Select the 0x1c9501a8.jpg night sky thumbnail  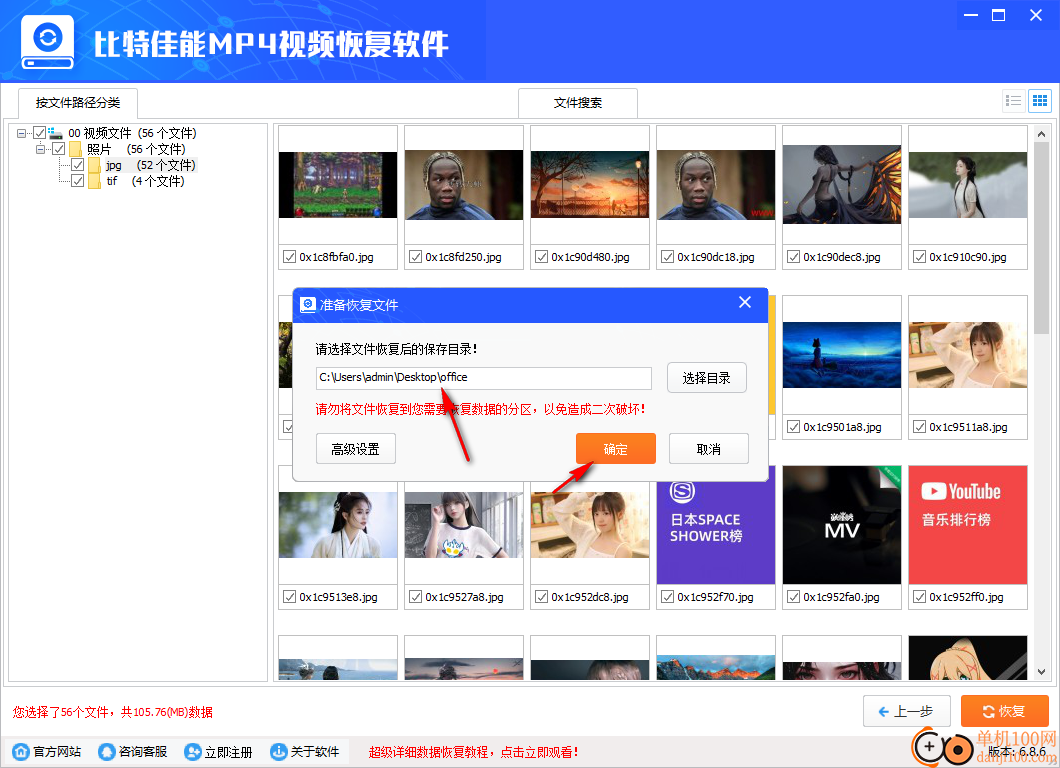pos(842,355)
